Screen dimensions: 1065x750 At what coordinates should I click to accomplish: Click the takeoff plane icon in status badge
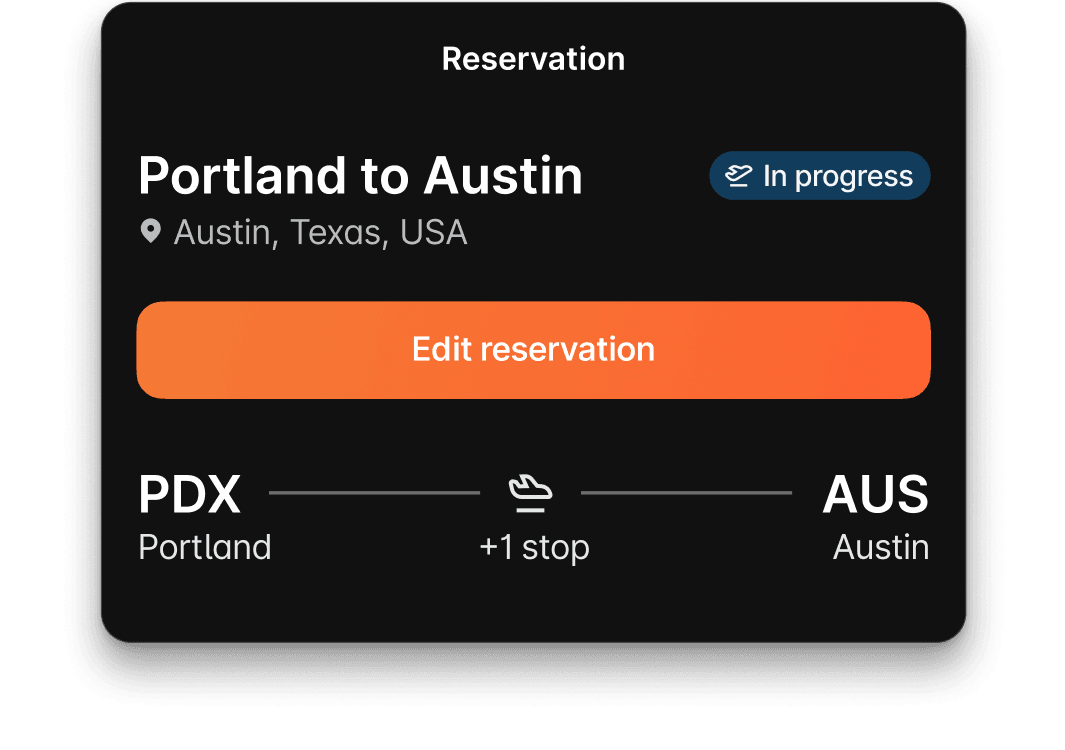[x=738, y=177]
